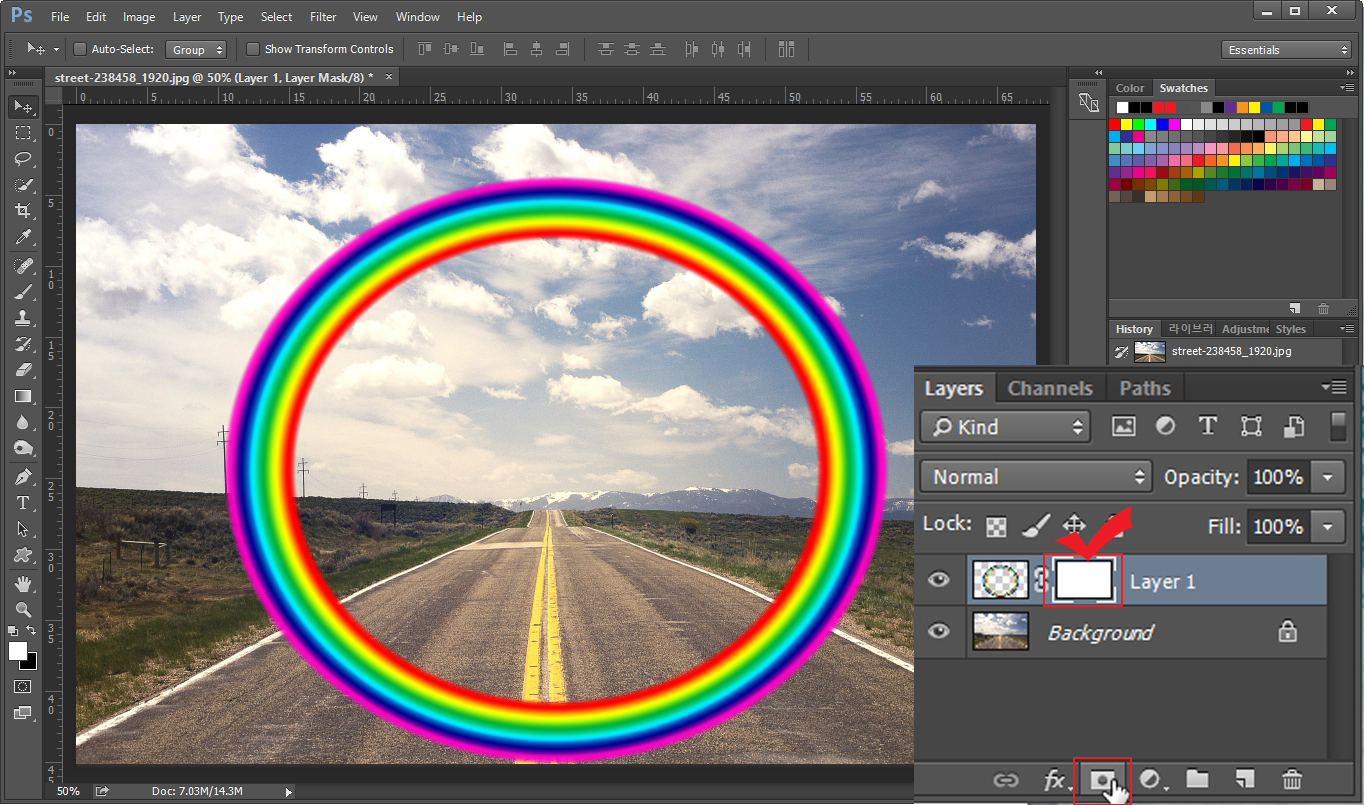Image resolution: width=1364 pixels, height=805 pixels.
Task: Select the Rectangular Marquee tool
Action: coord(23,132)
